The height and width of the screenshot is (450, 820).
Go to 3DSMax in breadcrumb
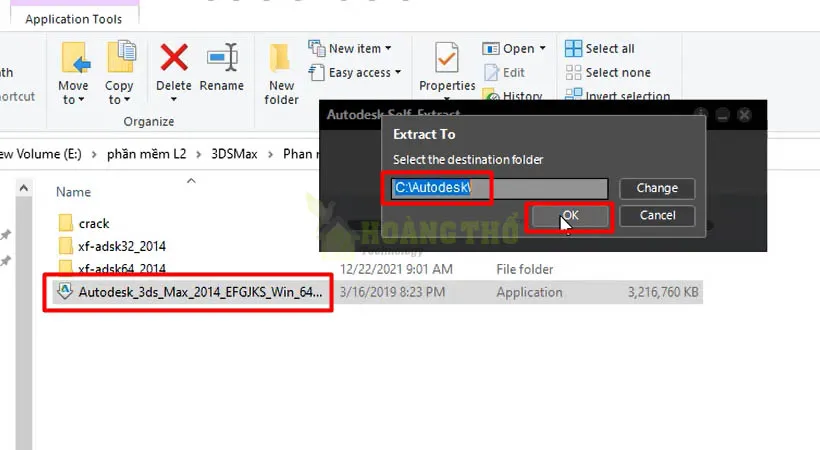coord(234,154)
